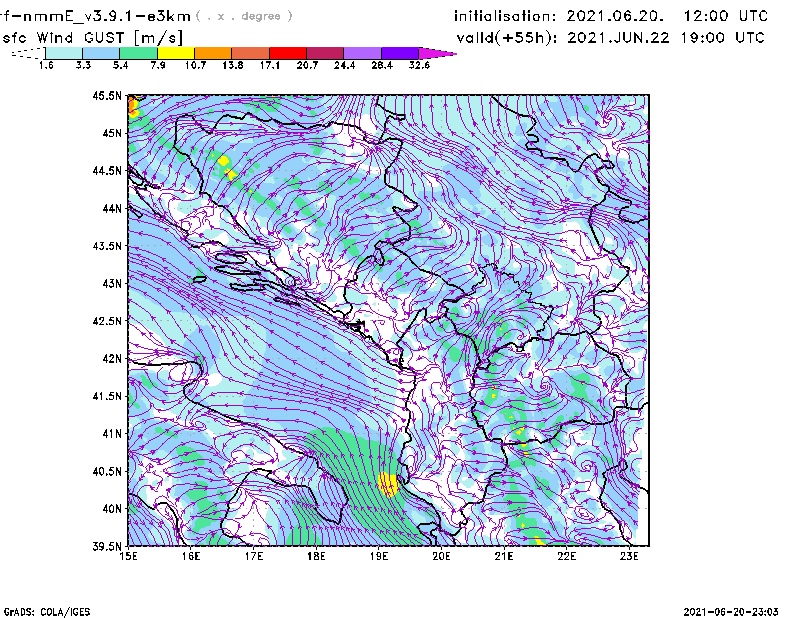Viewport: 800px width, 618px height.
Task: Click the yellow gust patch near 19E 40.3N
Action: pos(389,484)
